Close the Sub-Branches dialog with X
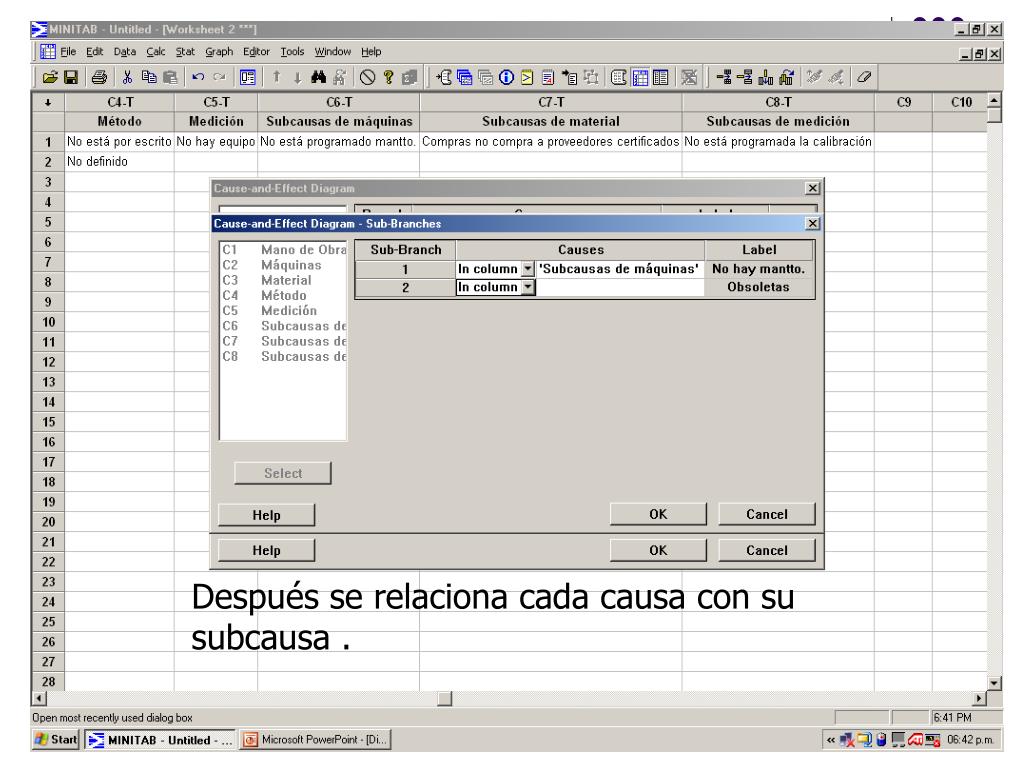This screenshot has height=768, width=1024. point(812,223)
